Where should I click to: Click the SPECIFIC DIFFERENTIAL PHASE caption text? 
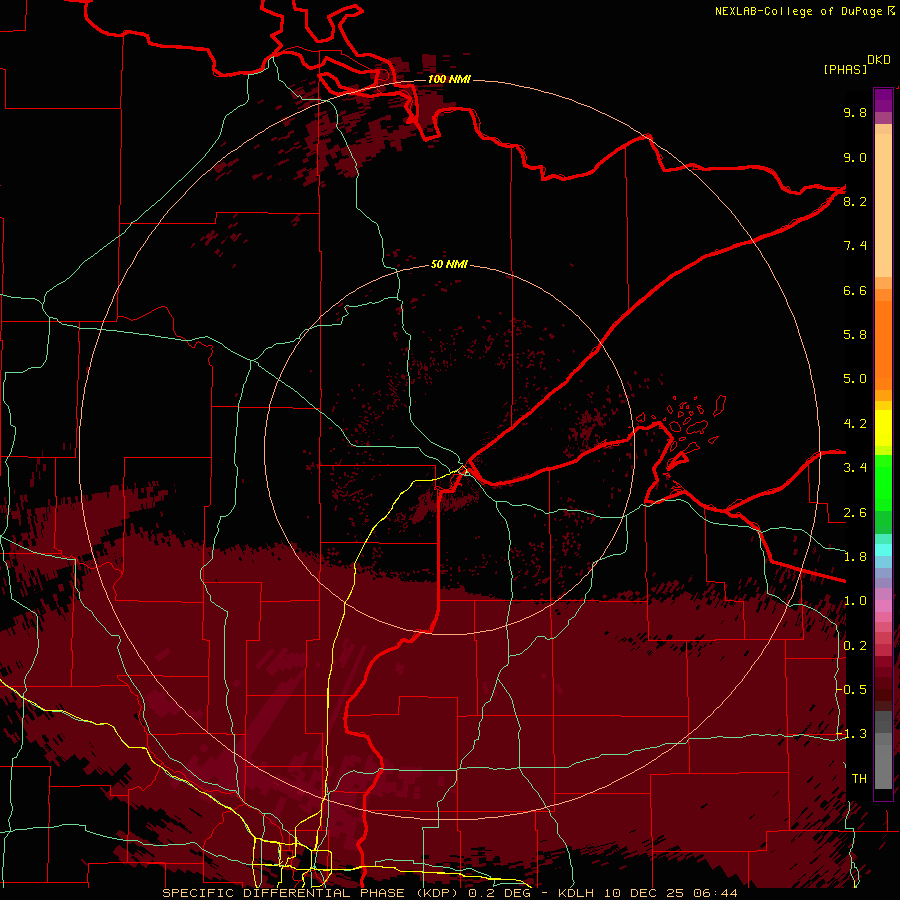(x=284, y=893)
